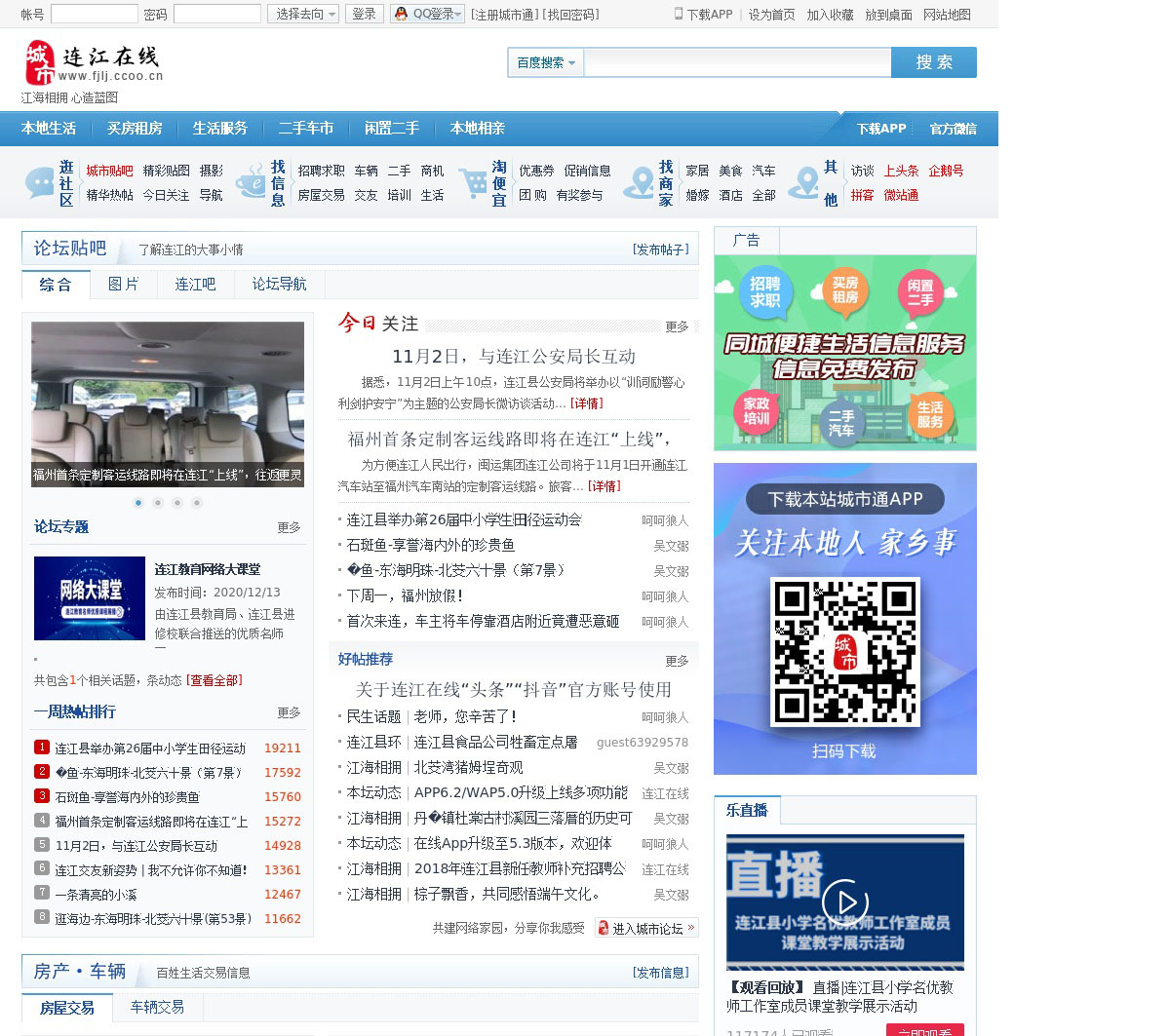The height and width of the screenshot is (1036, 1170).
Task: Click the 密码 input field
Action: point(216,14)
